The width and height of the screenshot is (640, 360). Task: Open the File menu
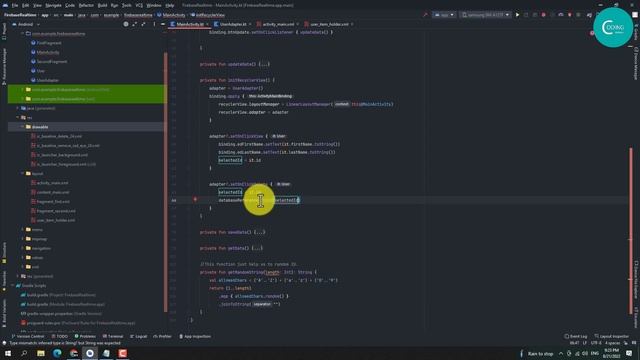pos(15,5)
